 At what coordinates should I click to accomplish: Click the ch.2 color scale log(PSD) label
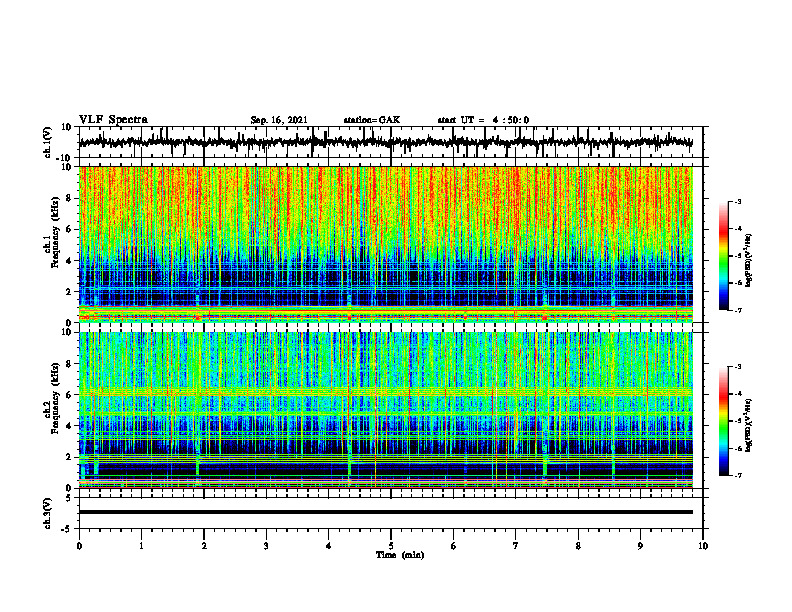coord(749,426)
